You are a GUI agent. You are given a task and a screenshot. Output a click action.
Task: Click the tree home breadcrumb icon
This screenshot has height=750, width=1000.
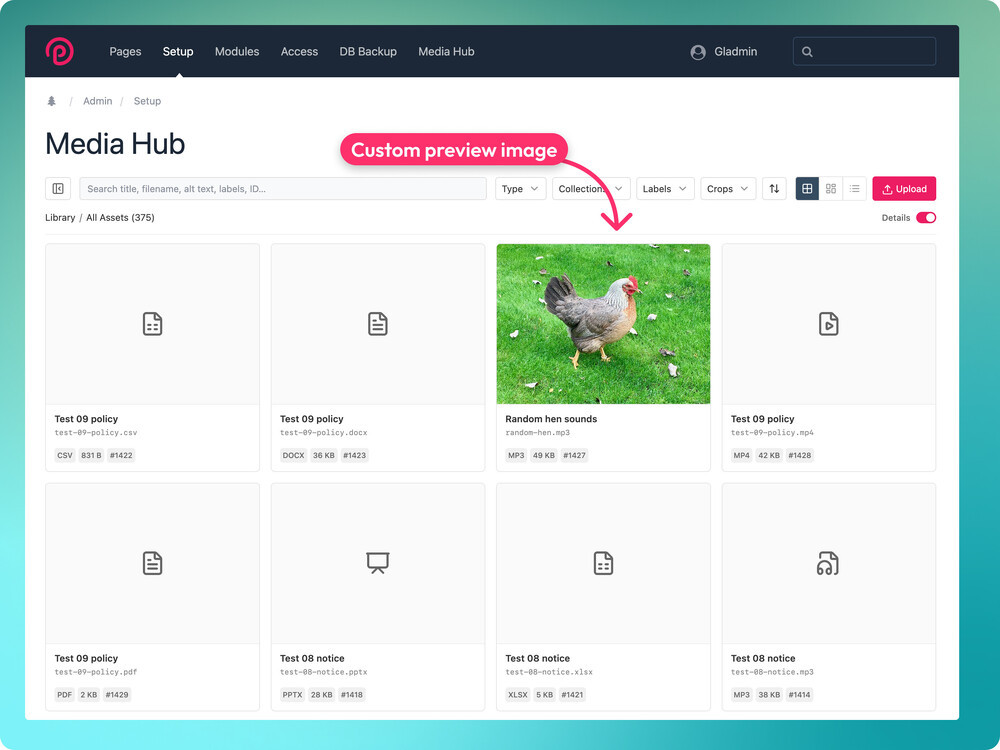[x=52, y=101]
